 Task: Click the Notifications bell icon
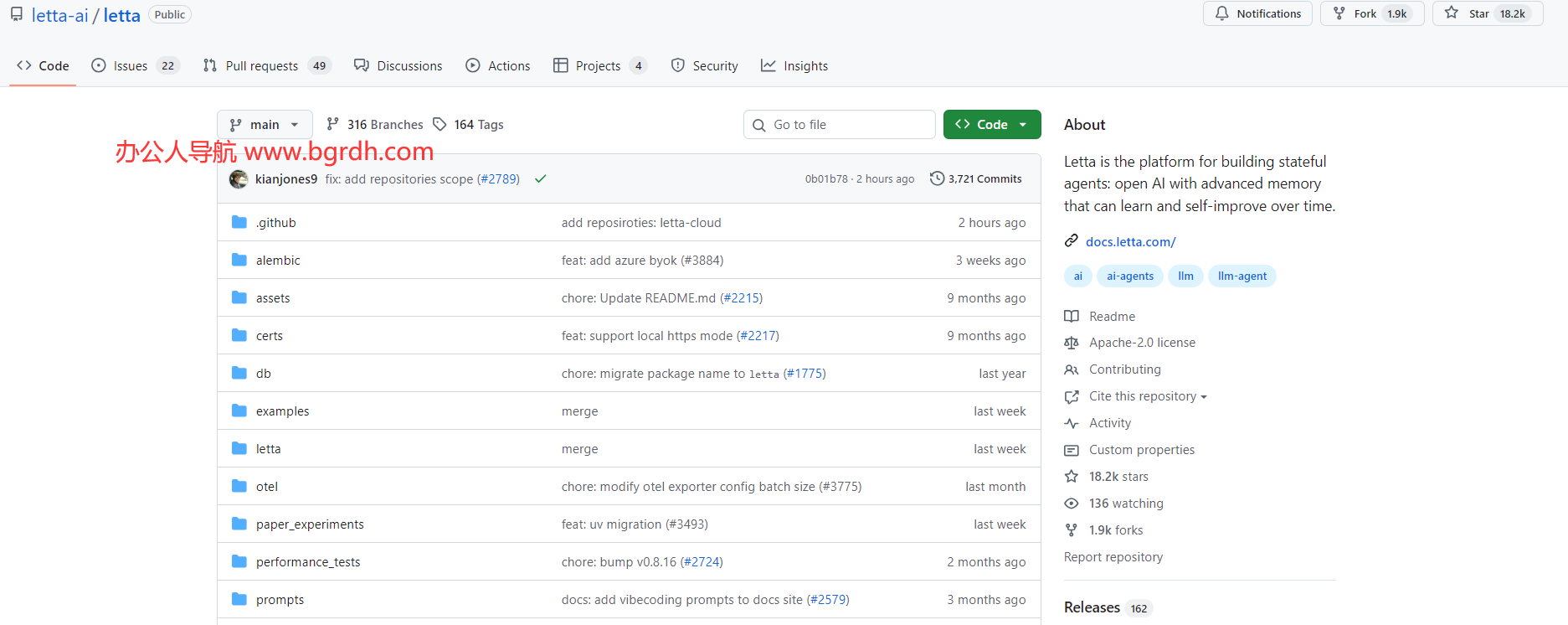[x=1222, y=13]
